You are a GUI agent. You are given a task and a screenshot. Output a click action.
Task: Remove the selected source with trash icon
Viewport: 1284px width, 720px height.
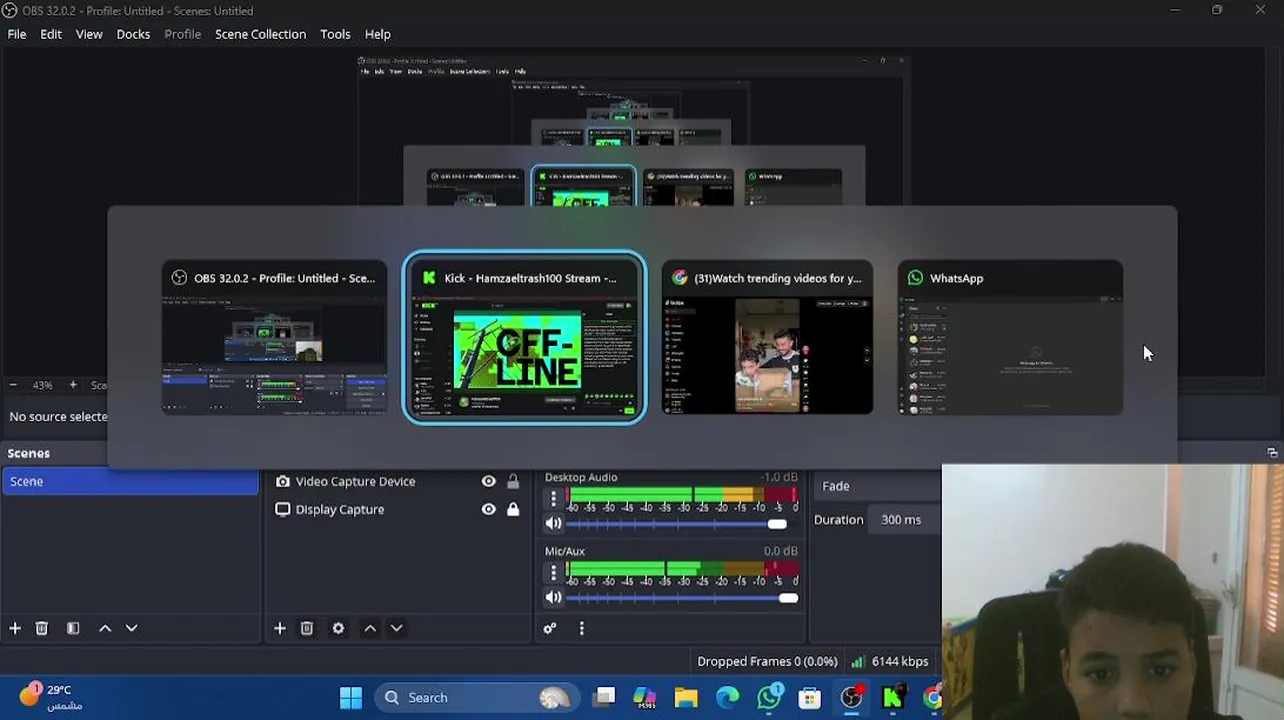(307, 628)
